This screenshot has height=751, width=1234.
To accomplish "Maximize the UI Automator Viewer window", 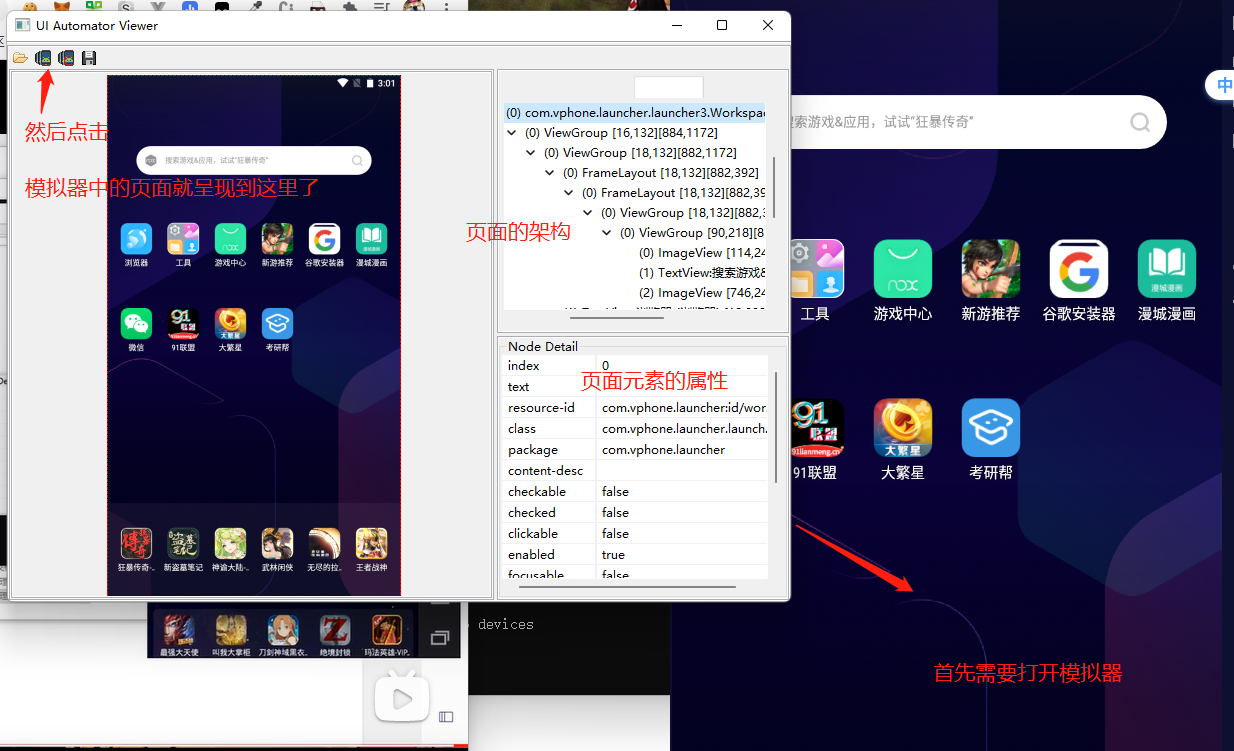I will point(722,25).
